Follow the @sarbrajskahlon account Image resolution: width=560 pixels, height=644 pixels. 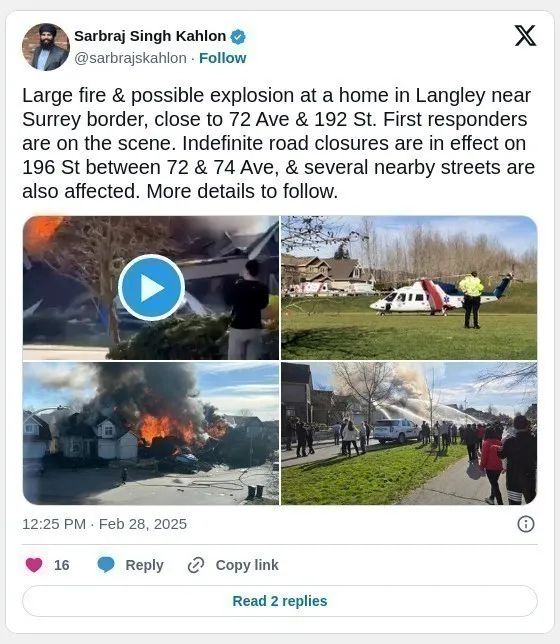pos(222,58)
